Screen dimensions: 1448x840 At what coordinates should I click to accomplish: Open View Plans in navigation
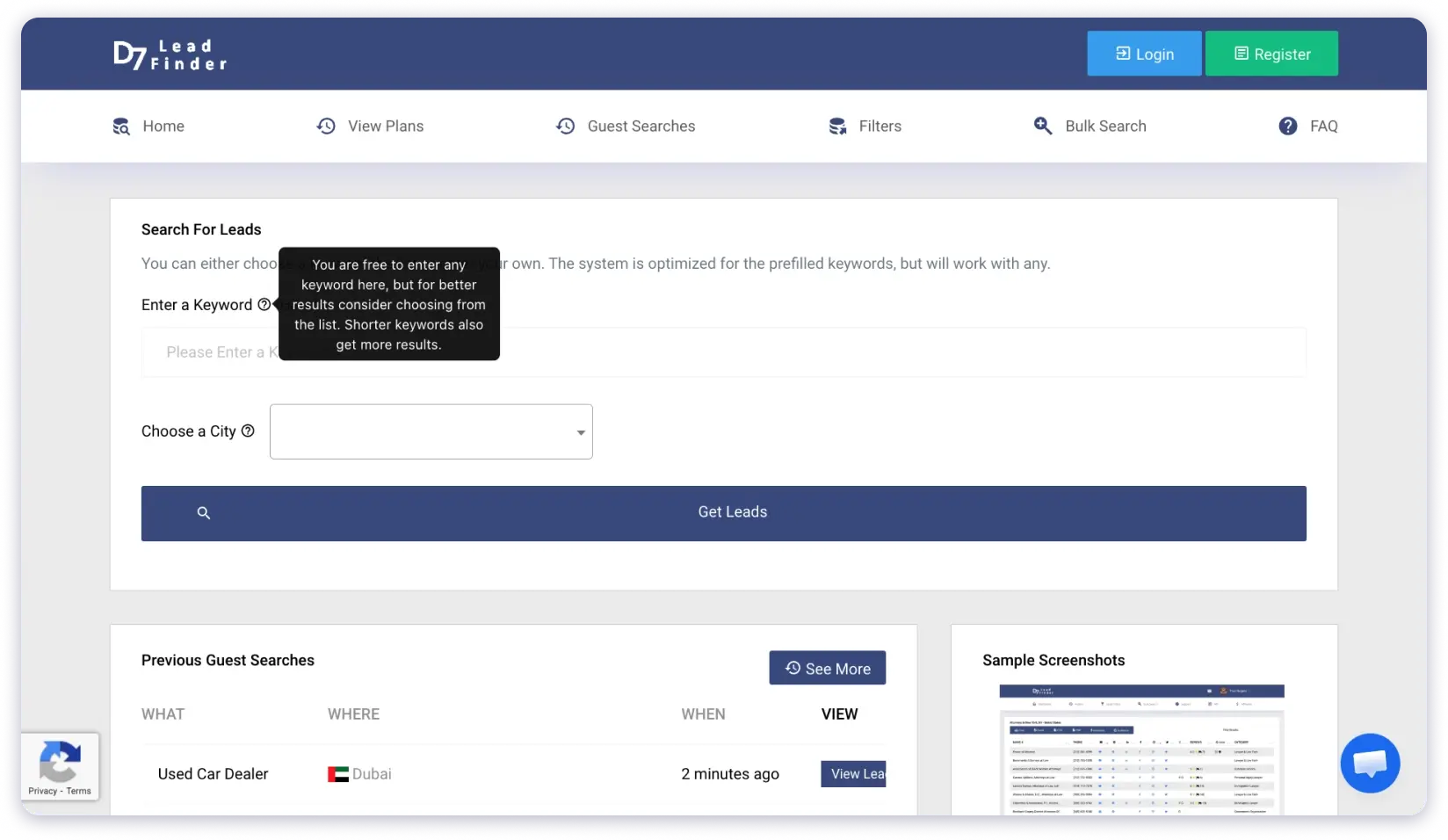point(385,127)
